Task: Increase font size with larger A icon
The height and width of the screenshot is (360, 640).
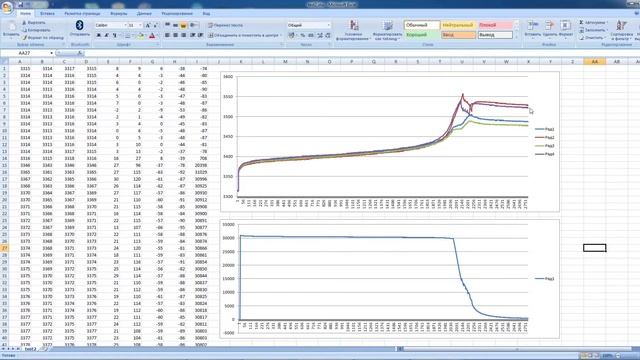Action: [x=148, y=25]
